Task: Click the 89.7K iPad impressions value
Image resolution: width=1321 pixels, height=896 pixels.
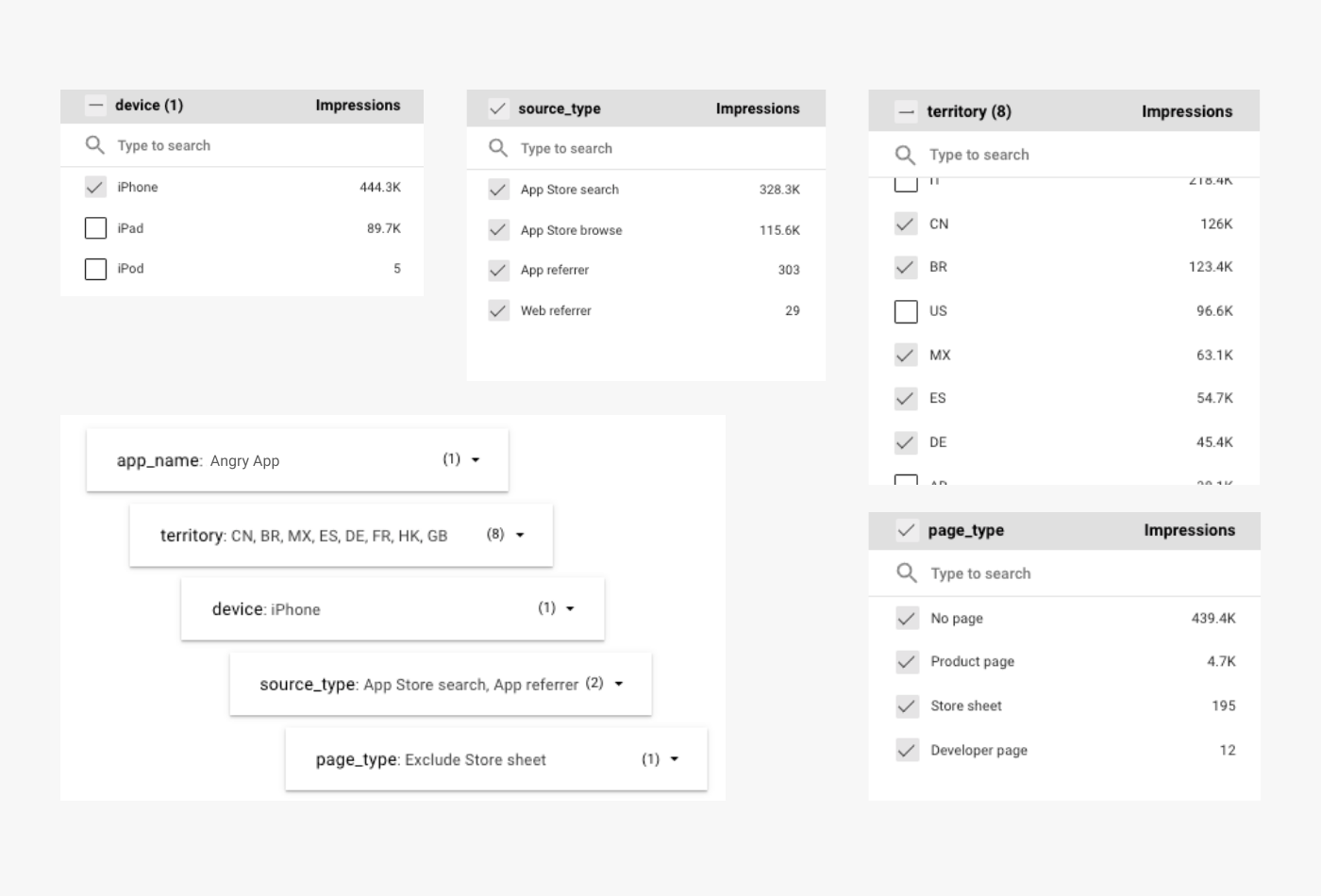Action: 384,228
